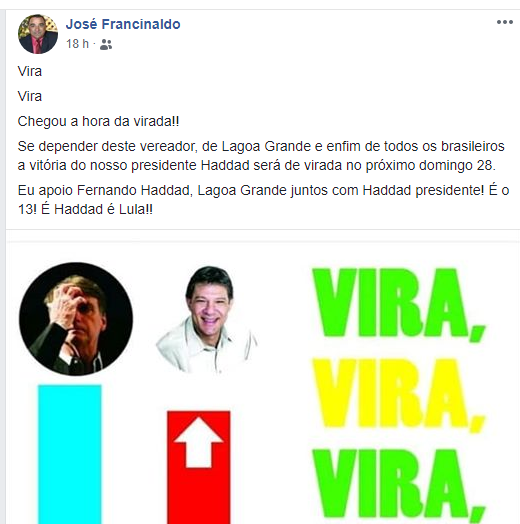Open the post options three-dots menu

click(505, 22)
